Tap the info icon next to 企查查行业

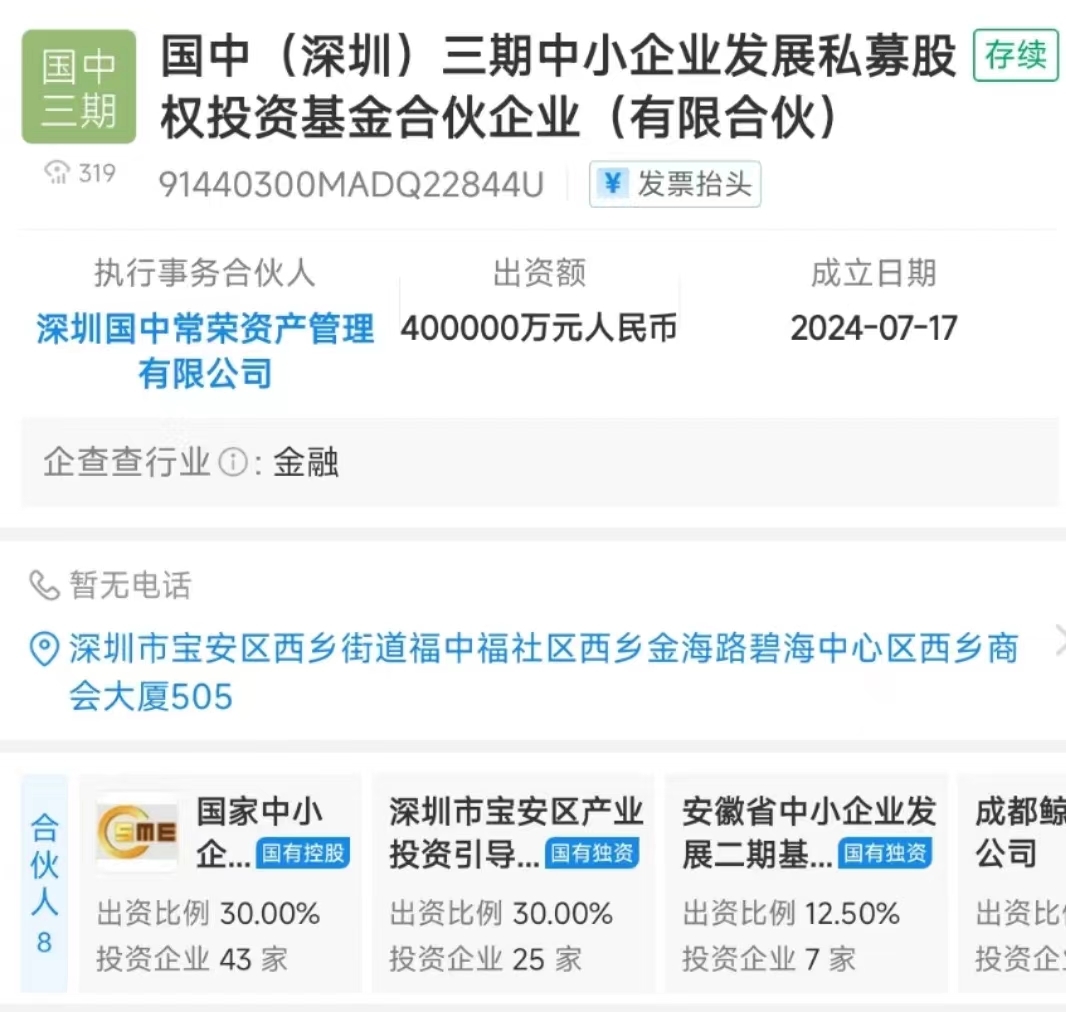coord(232,463)
